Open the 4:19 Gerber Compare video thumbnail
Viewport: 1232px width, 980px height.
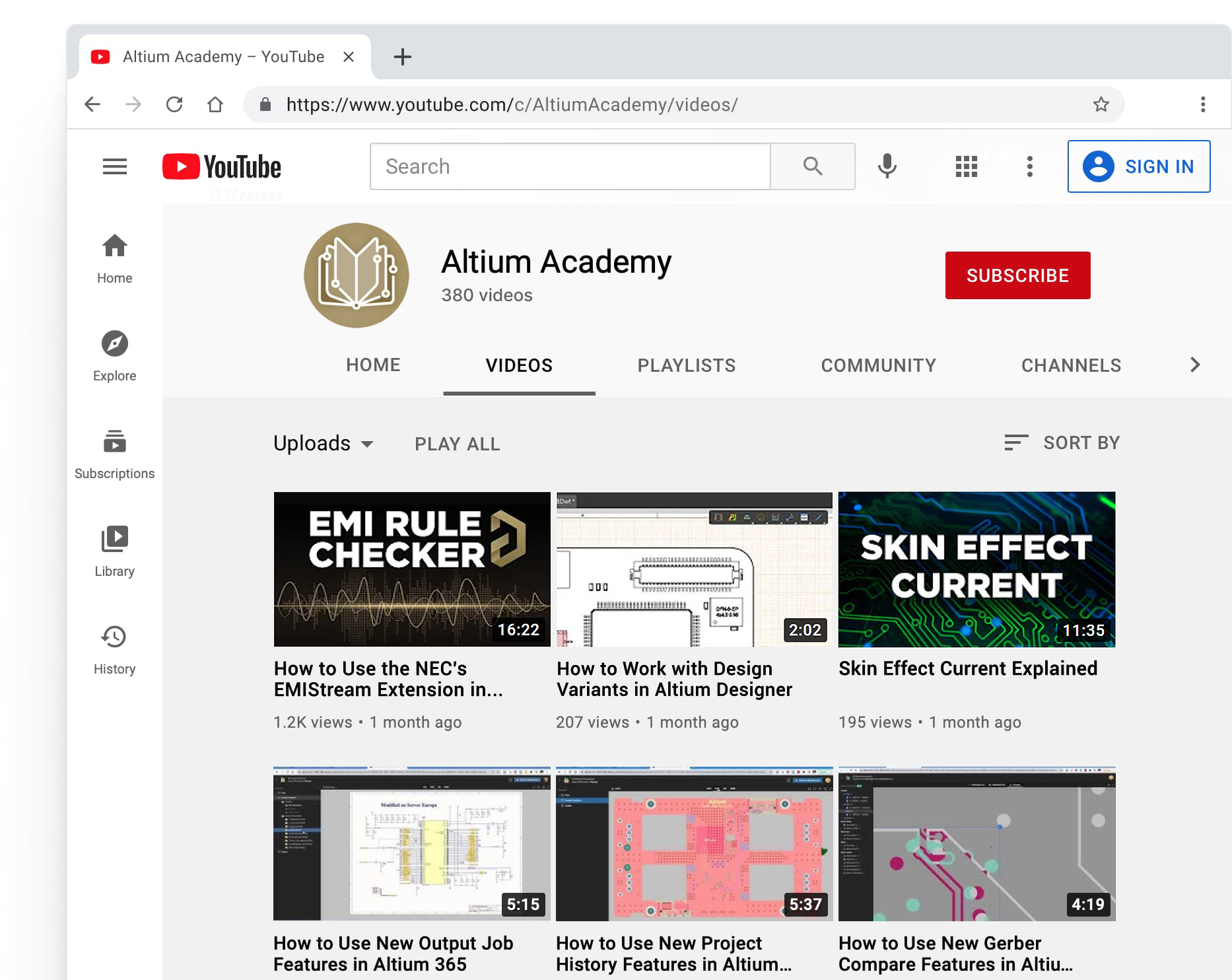click(x=977, y=844)
